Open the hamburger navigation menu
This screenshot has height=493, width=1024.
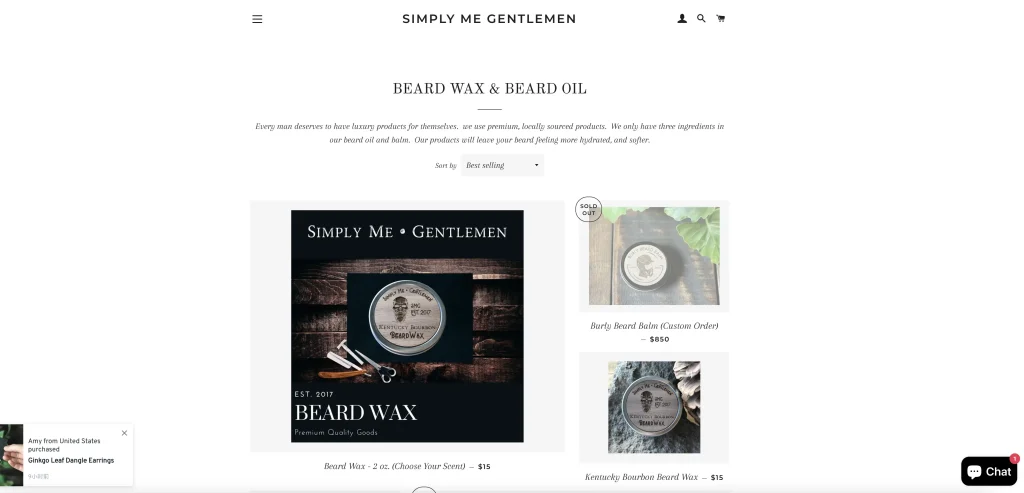click(257, 19)
